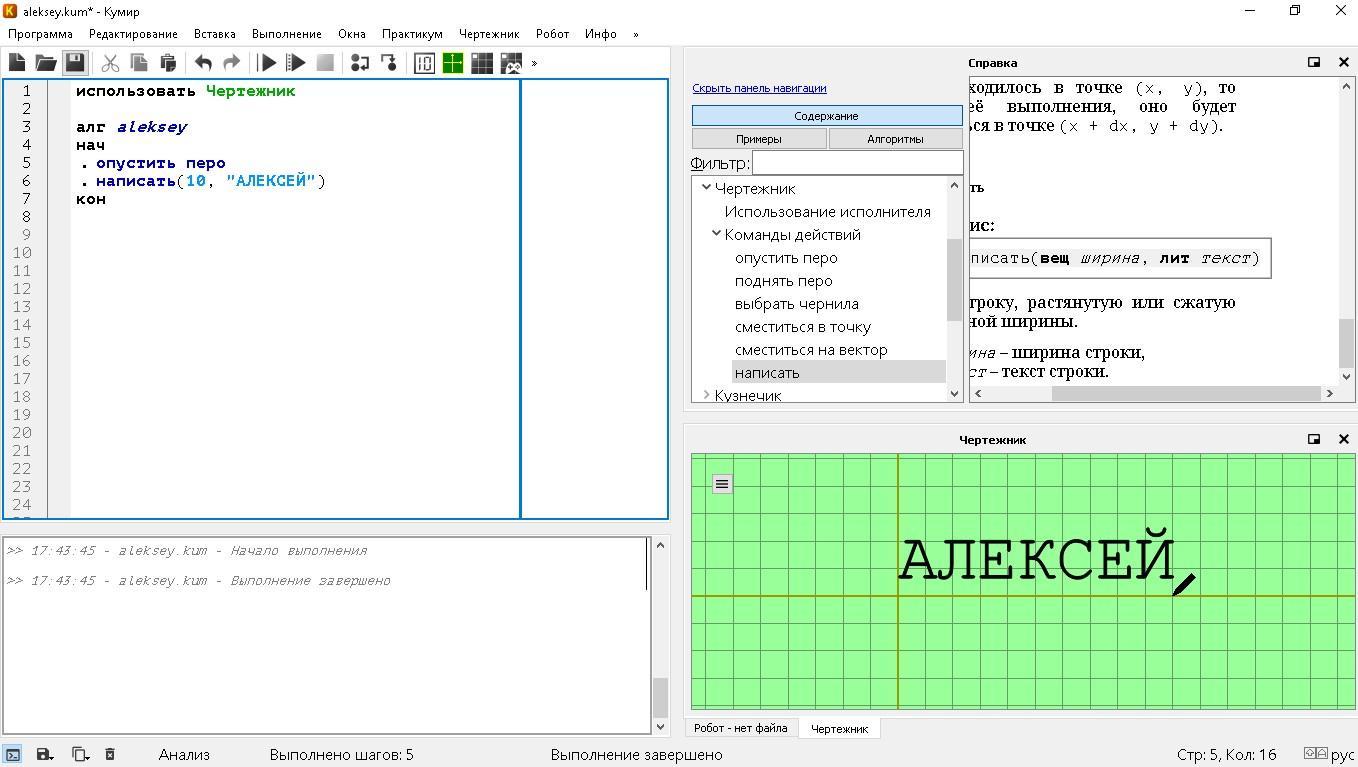
Task: Expand the Кузнечик tree node
Action: pos(706,396)
